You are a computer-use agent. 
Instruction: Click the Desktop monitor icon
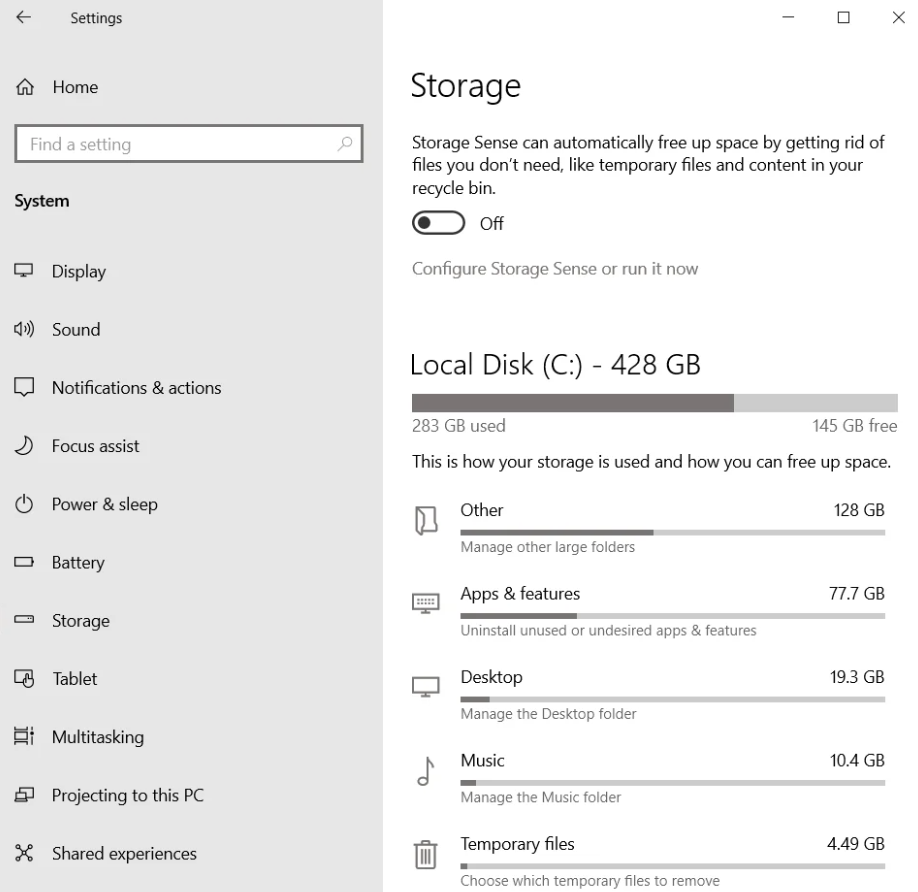pos(426,687)
